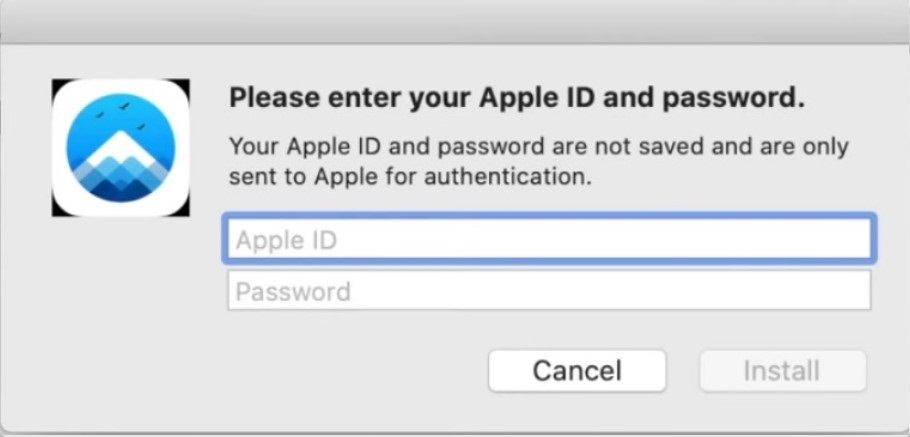Click the blue mountain app icon

(x=120, y=148)
